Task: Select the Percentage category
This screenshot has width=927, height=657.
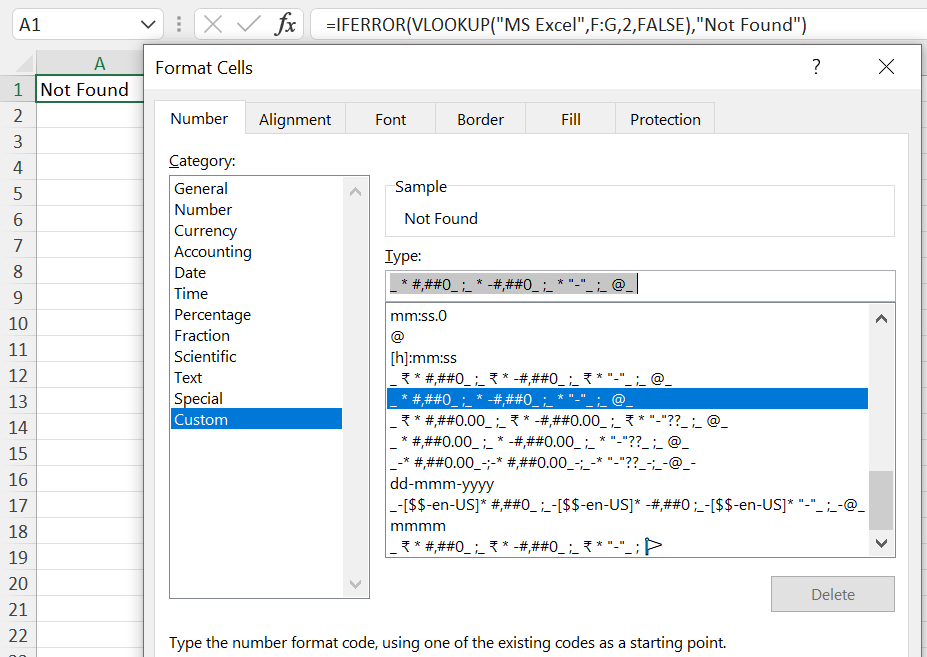Action: point(256,314)
